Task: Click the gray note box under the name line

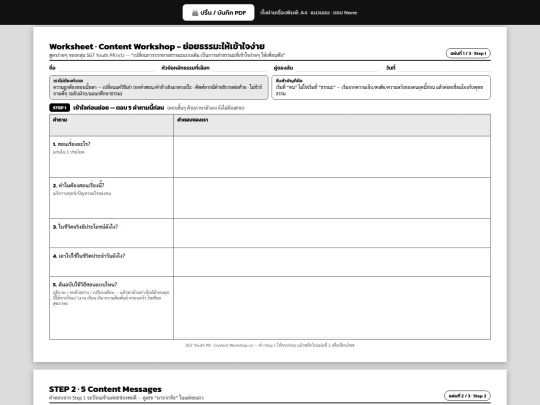Action: coord(158,87)
